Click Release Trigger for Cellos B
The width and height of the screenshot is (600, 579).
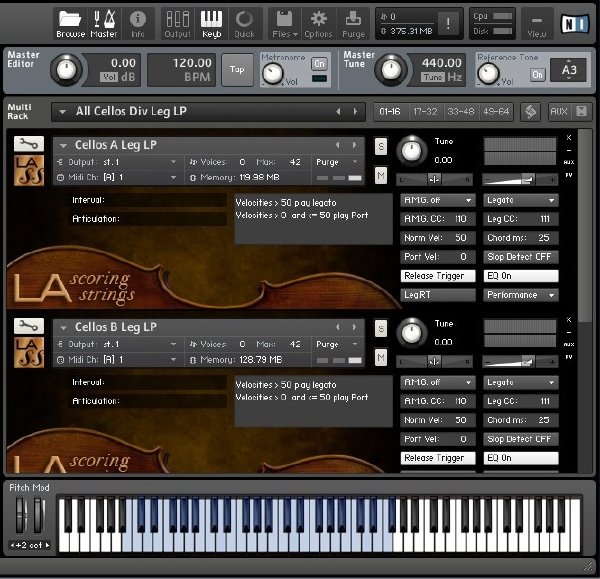click(x=438, y=458)
